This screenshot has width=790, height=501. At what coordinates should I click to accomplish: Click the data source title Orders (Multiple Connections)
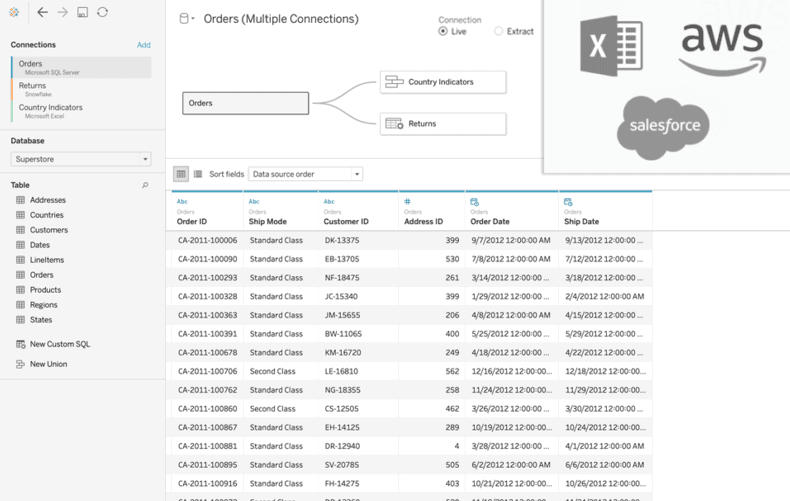(x=281, y=19)
